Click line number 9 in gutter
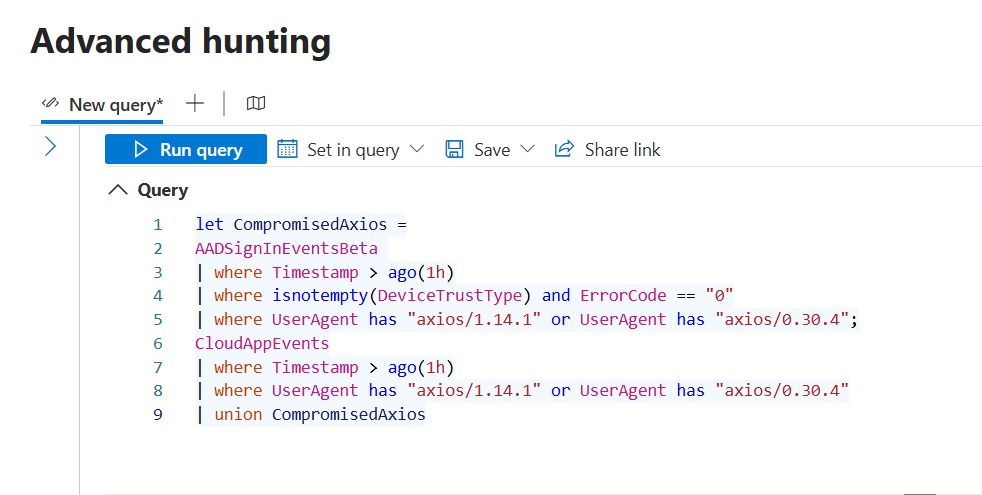 pos(158,414)
